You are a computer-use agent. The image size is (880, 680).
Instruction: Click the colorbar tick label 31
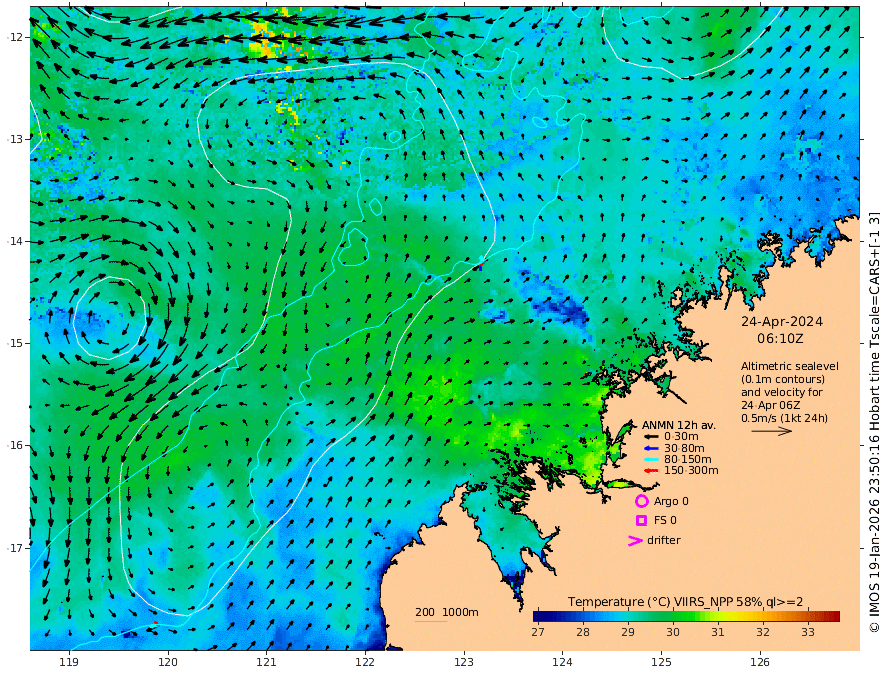point(717,632)
